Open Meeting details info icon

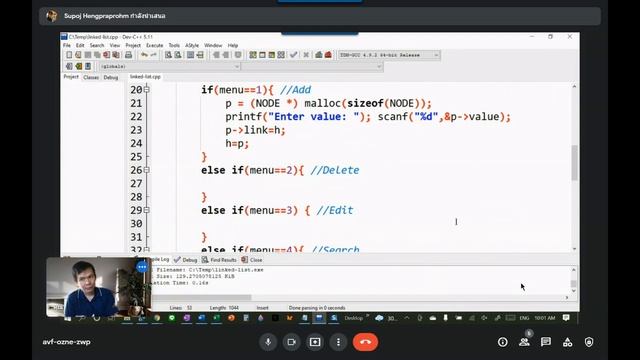503,342
